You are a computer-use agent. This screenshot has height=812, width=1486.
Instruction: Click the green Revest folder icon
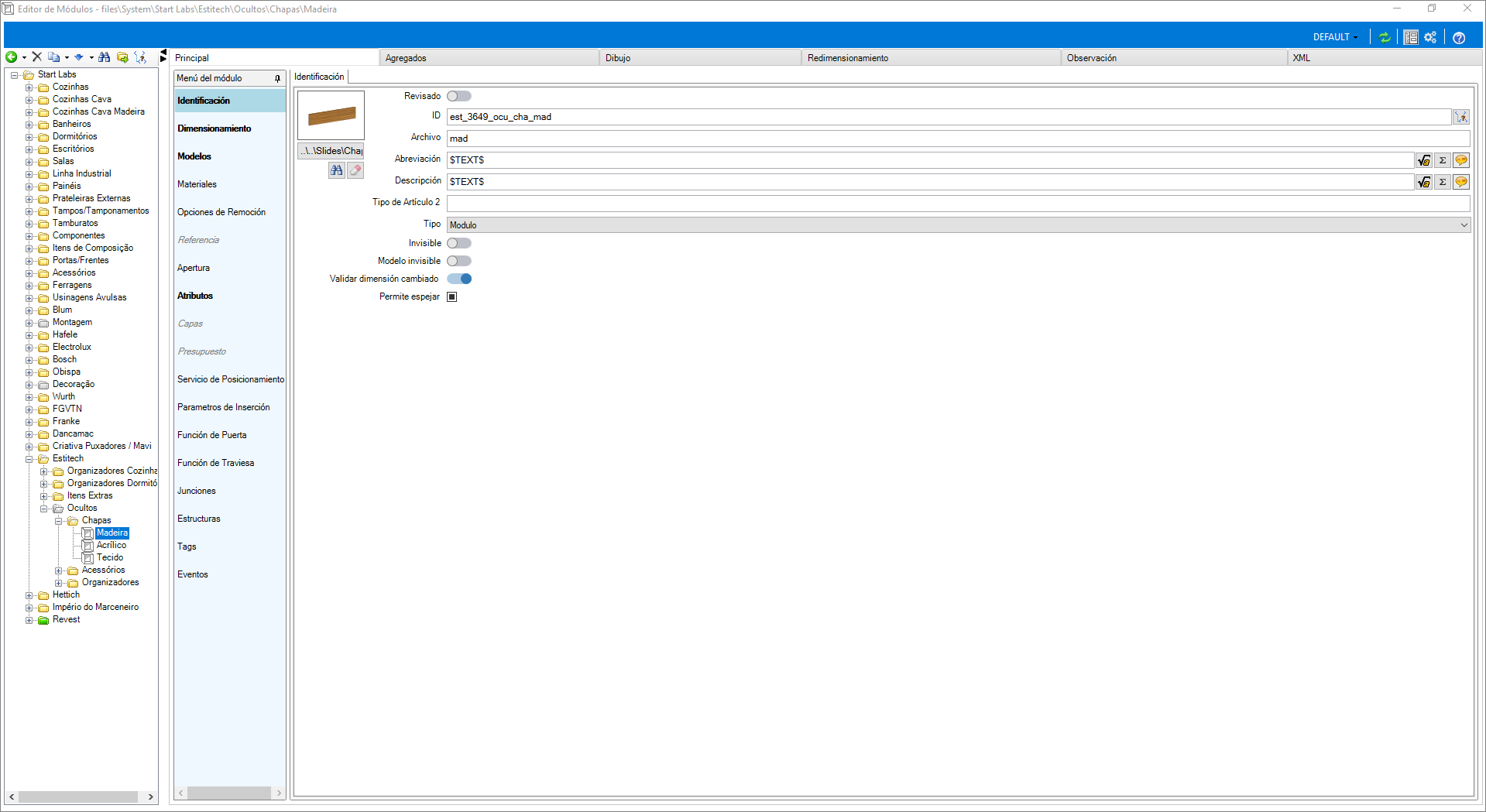[43, 620]
